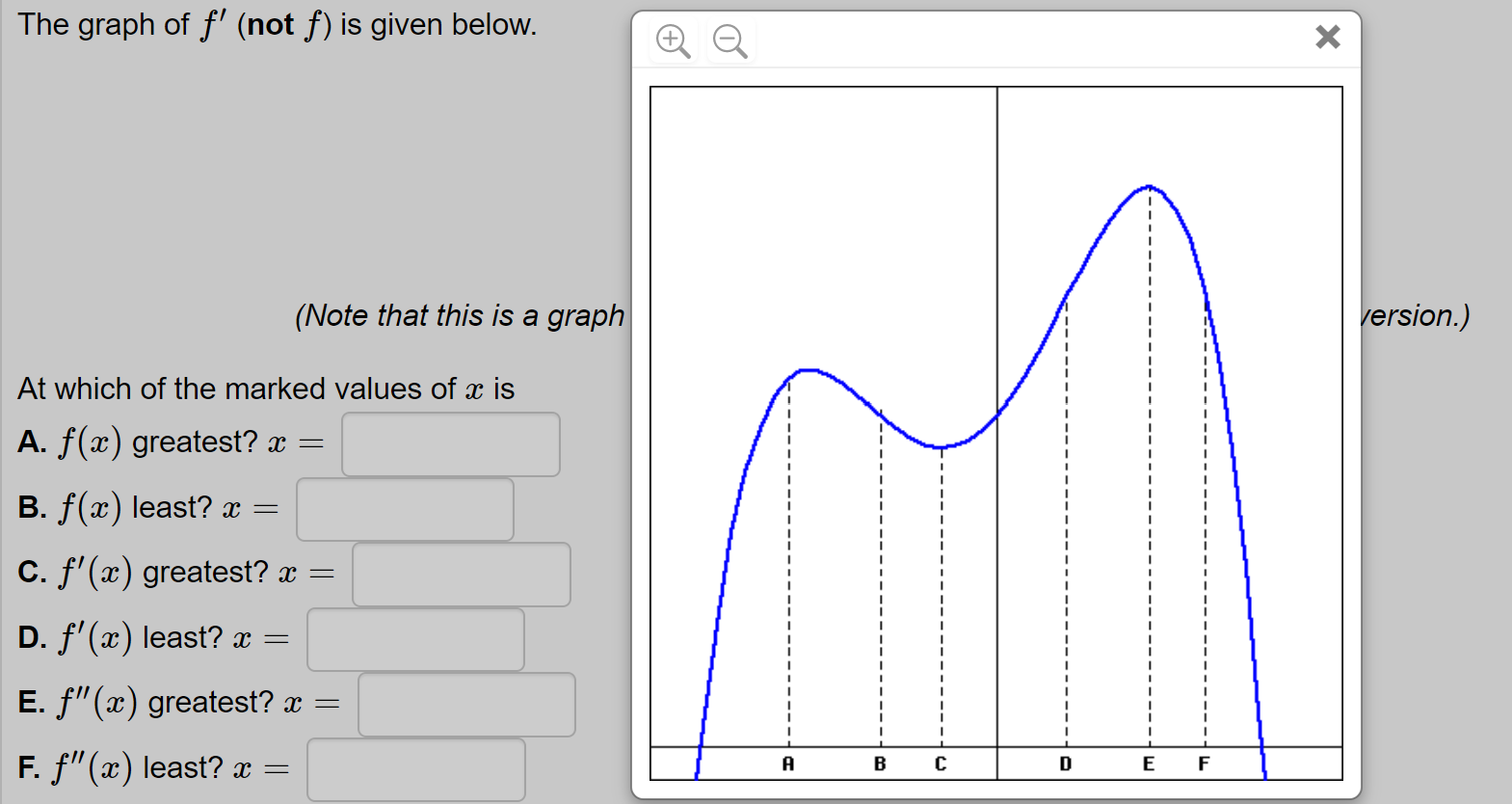Click the marker labeled A on the graph
Image resolution: width=1512 pixels, height=804 pixels.
(788, 764)
